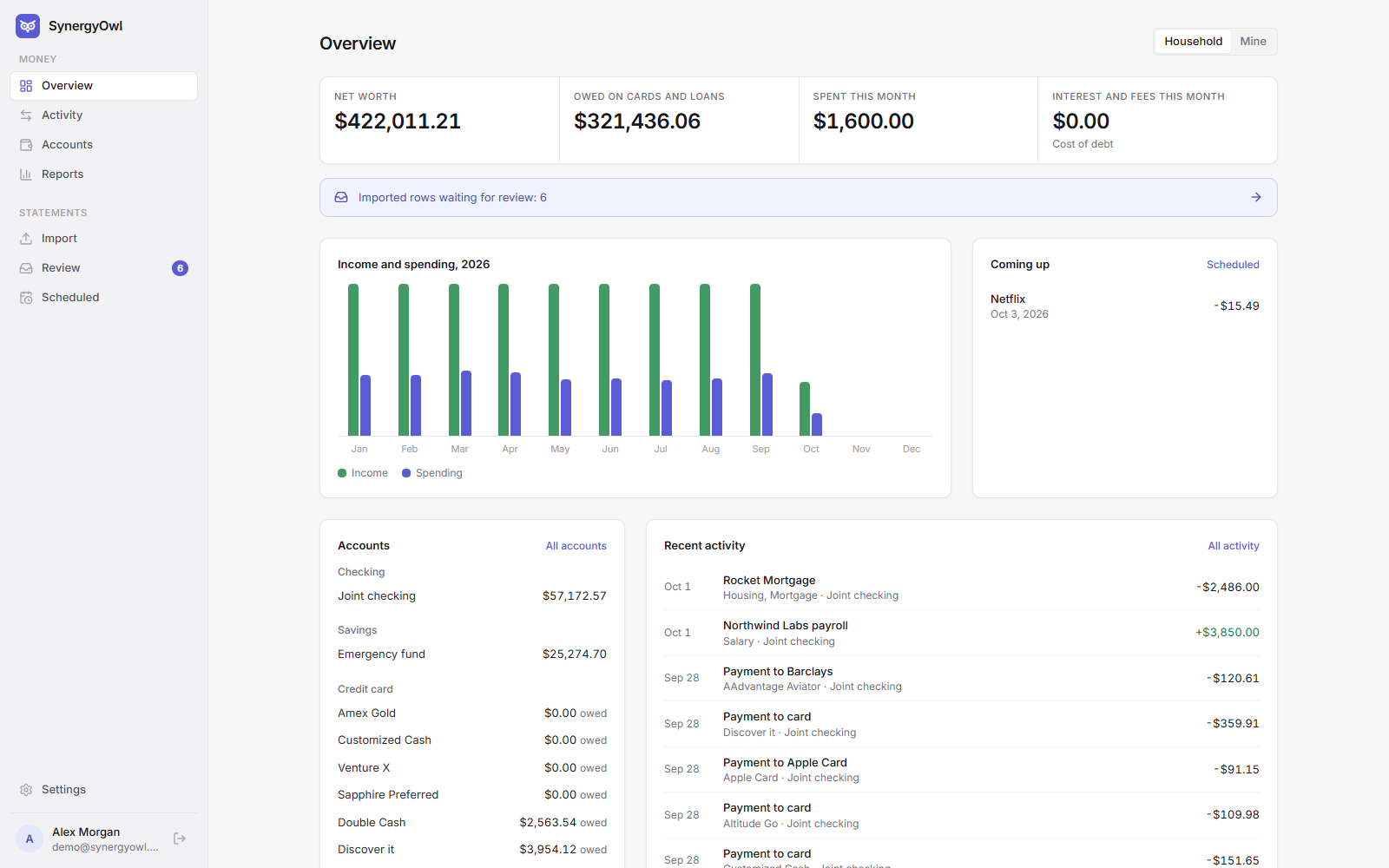Image resolution: width=1389 pixels, height=868 pixels.
Task: Select the Amex Gold account
Action: click(472, 713)
